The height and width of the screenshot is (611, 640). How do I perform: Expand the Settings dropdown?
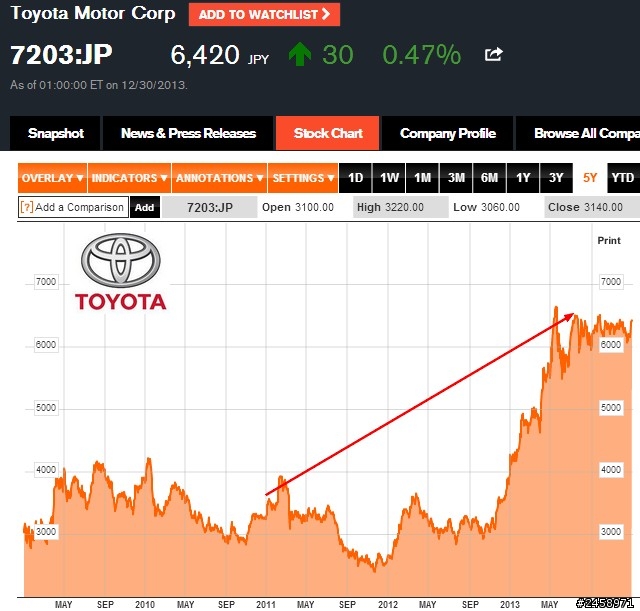tap(303, 178)
